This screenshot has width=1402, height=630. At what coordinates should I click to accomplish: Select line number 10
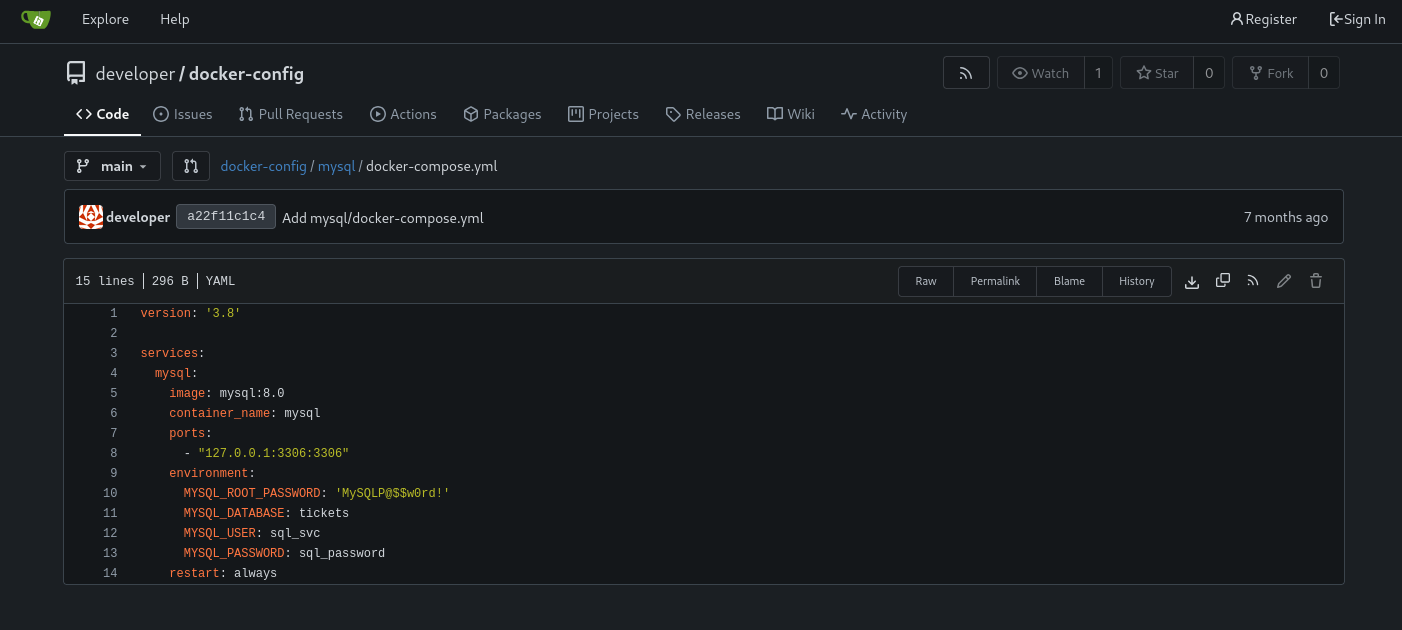(110, 493)
